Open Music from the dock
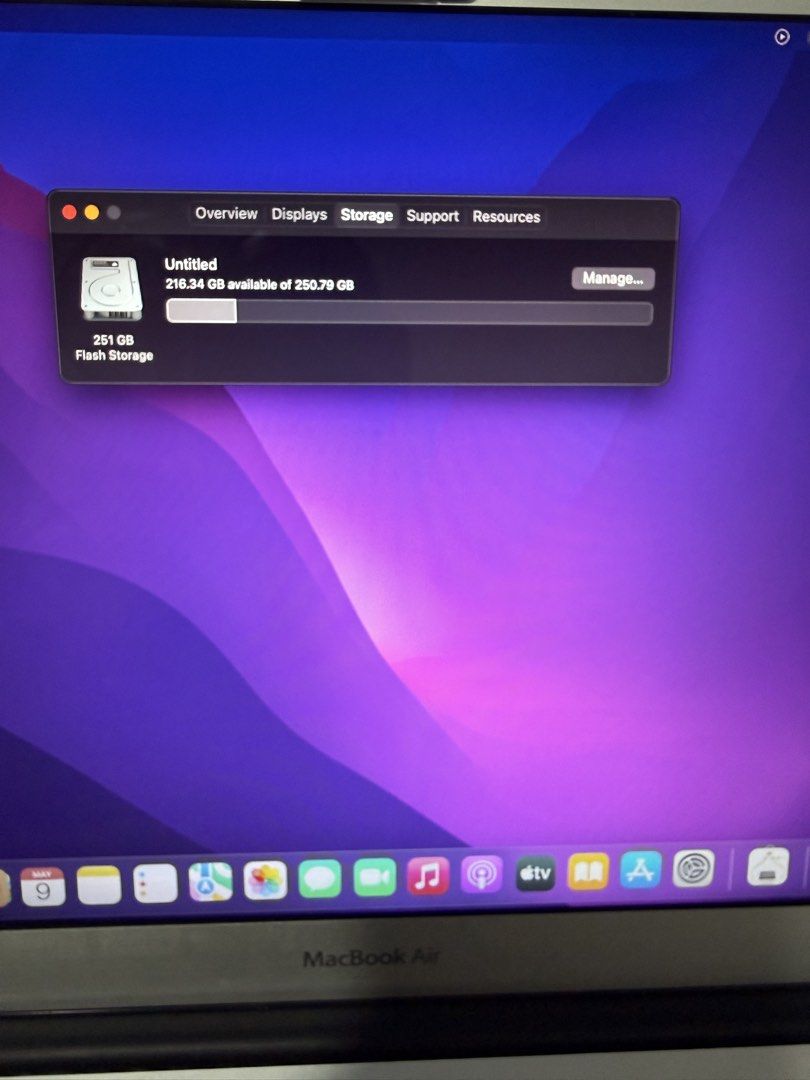The width and height of the screenshot is (810, 1080). click(428, 876)
